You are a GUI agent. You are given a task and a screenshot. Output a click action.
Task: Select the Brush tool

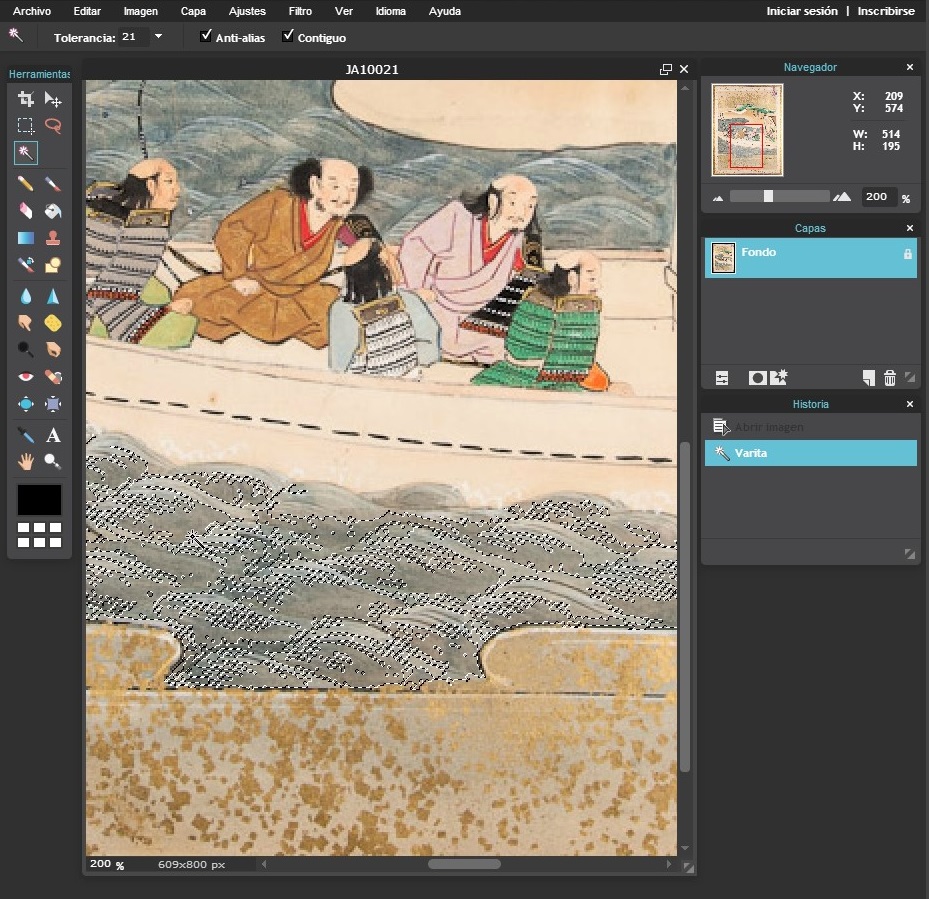pos(53,183)
